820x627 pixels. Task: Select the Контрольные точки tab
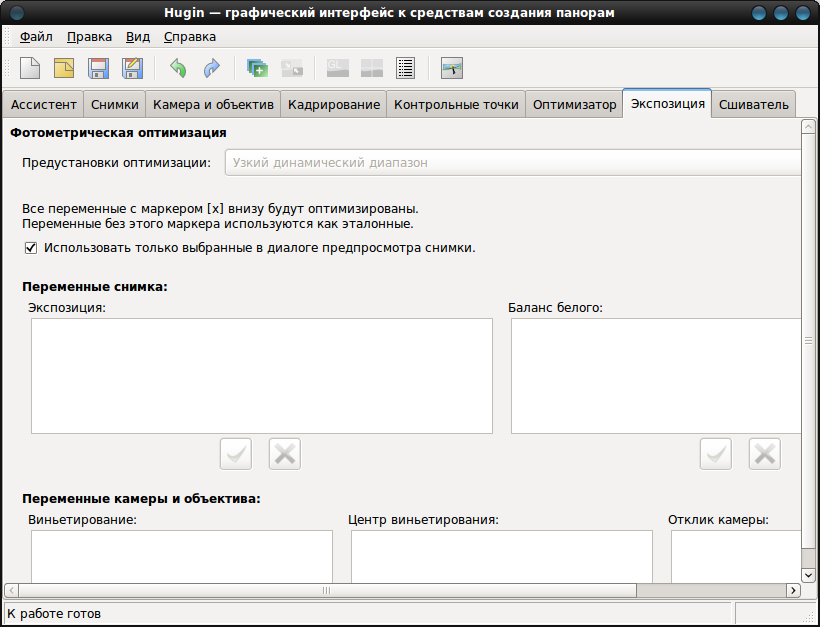(x=456, y=105)
